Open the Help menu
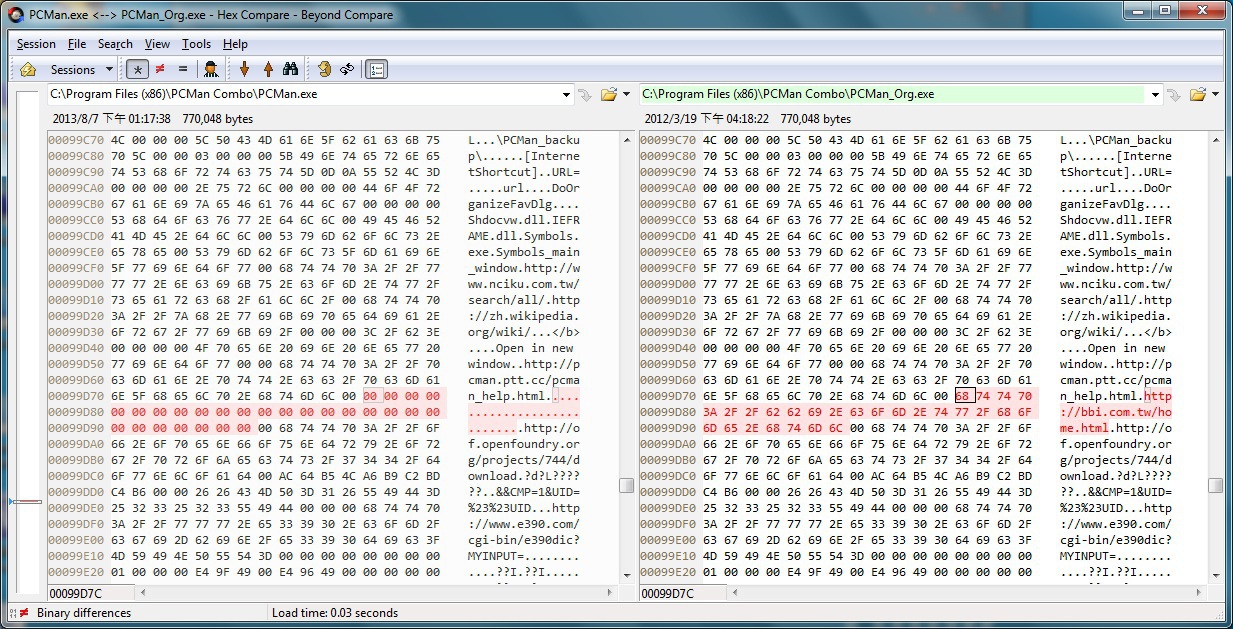 click(235, 44)
